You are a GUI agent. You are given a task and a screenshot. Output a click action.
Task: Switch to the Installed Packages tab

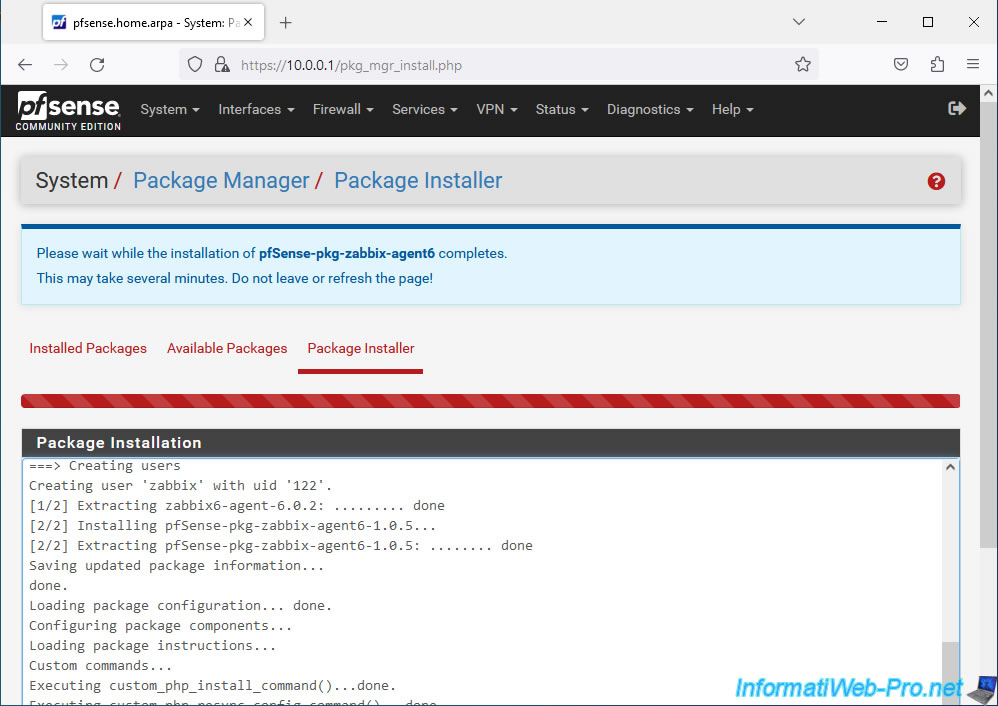point(88,348)
